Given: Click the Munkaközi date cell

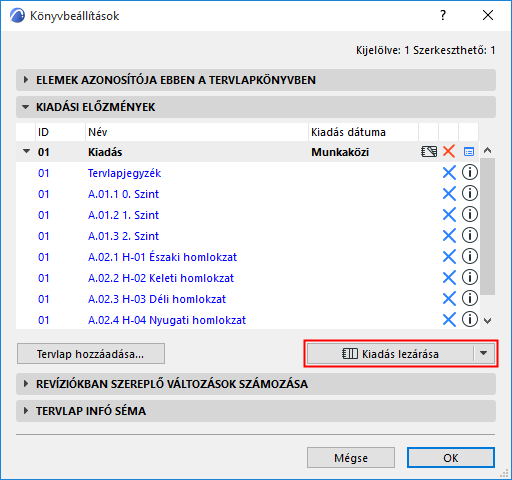Looking at the screenshot, I should tap(340, 152).
